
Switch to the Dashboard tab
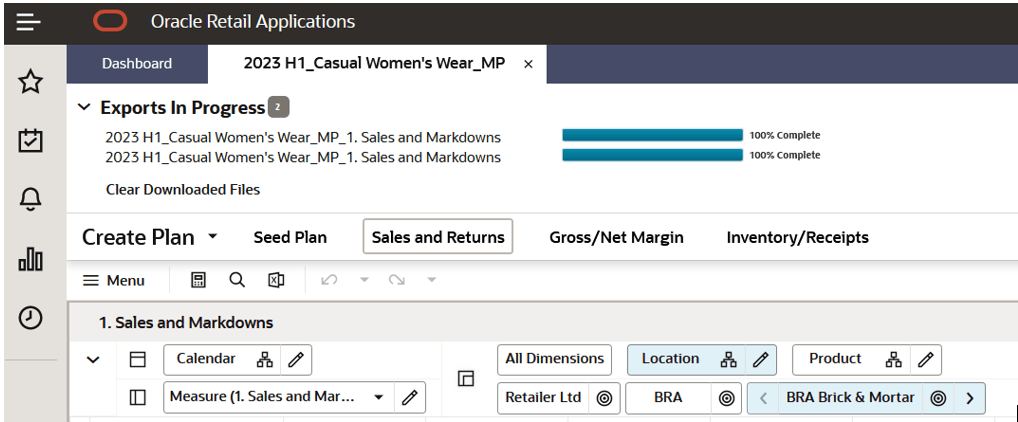[x=137, y=63]
